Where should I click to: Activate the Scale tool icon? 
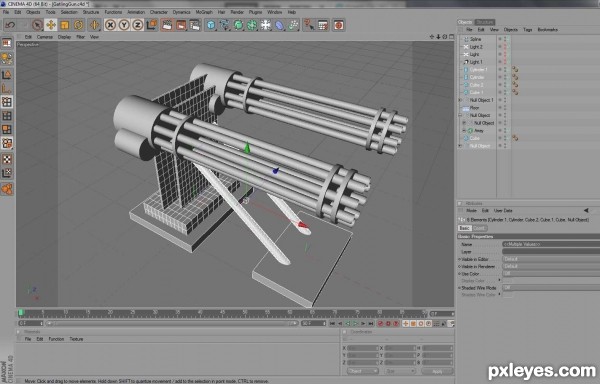tap(65, 25)
